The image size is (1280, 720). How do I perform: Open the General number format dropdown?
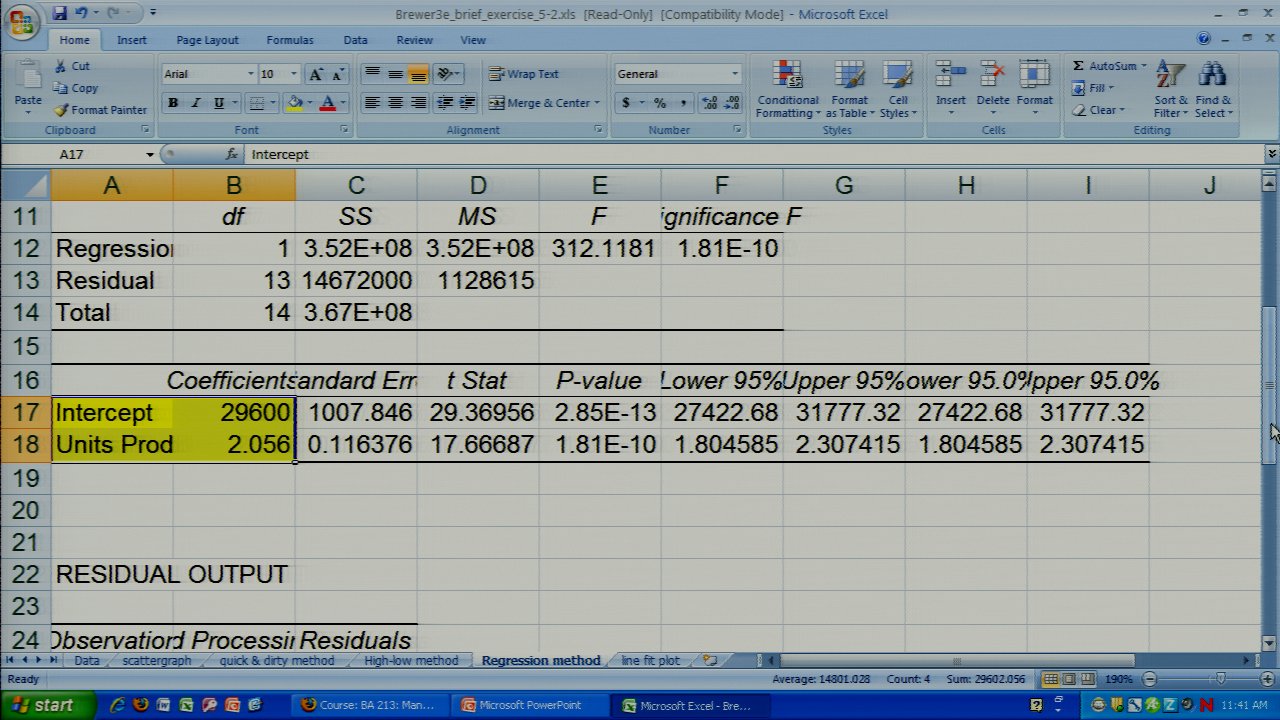[x=734, y=74]
